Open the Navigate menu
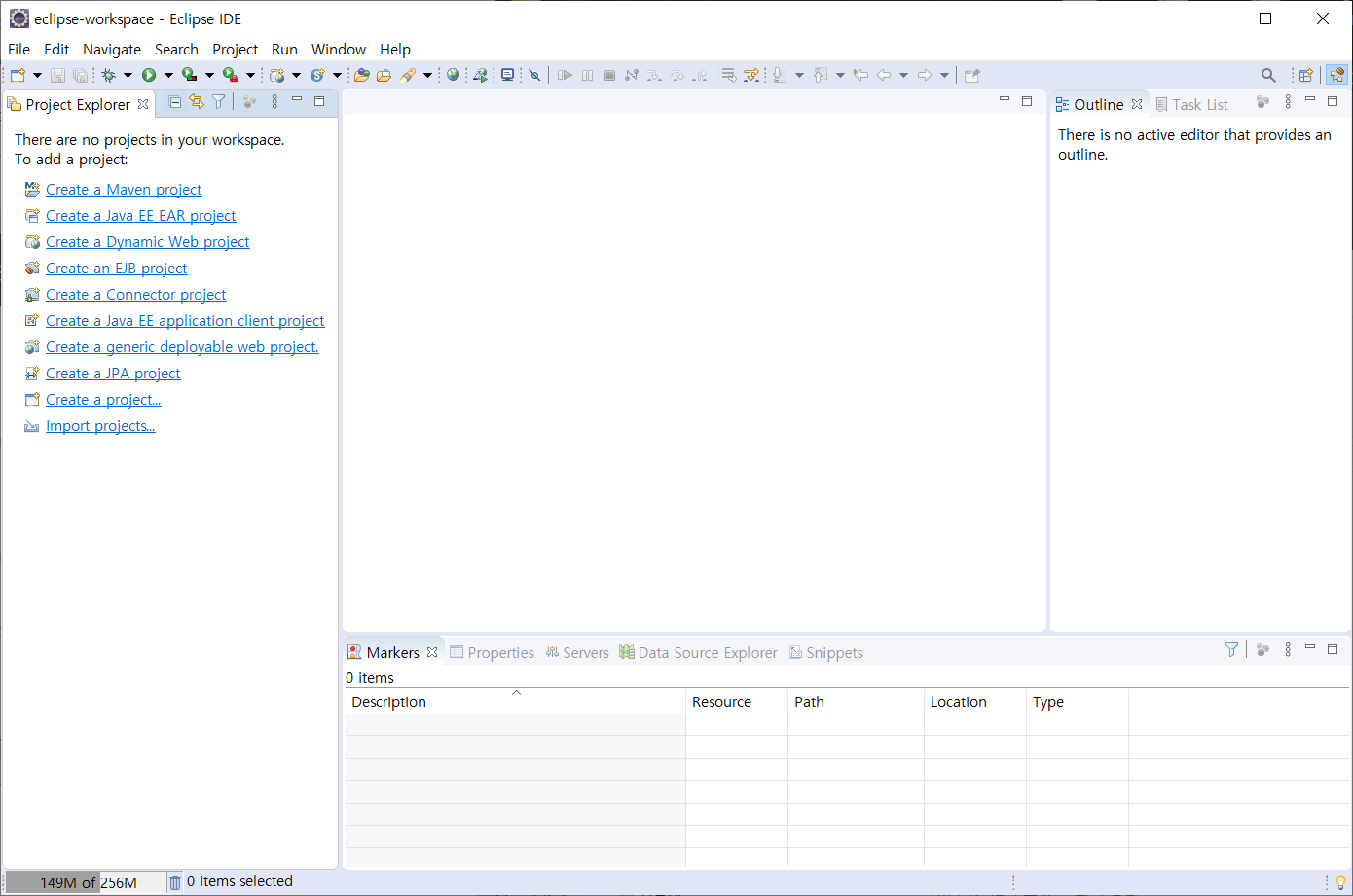 pos(112,49)
